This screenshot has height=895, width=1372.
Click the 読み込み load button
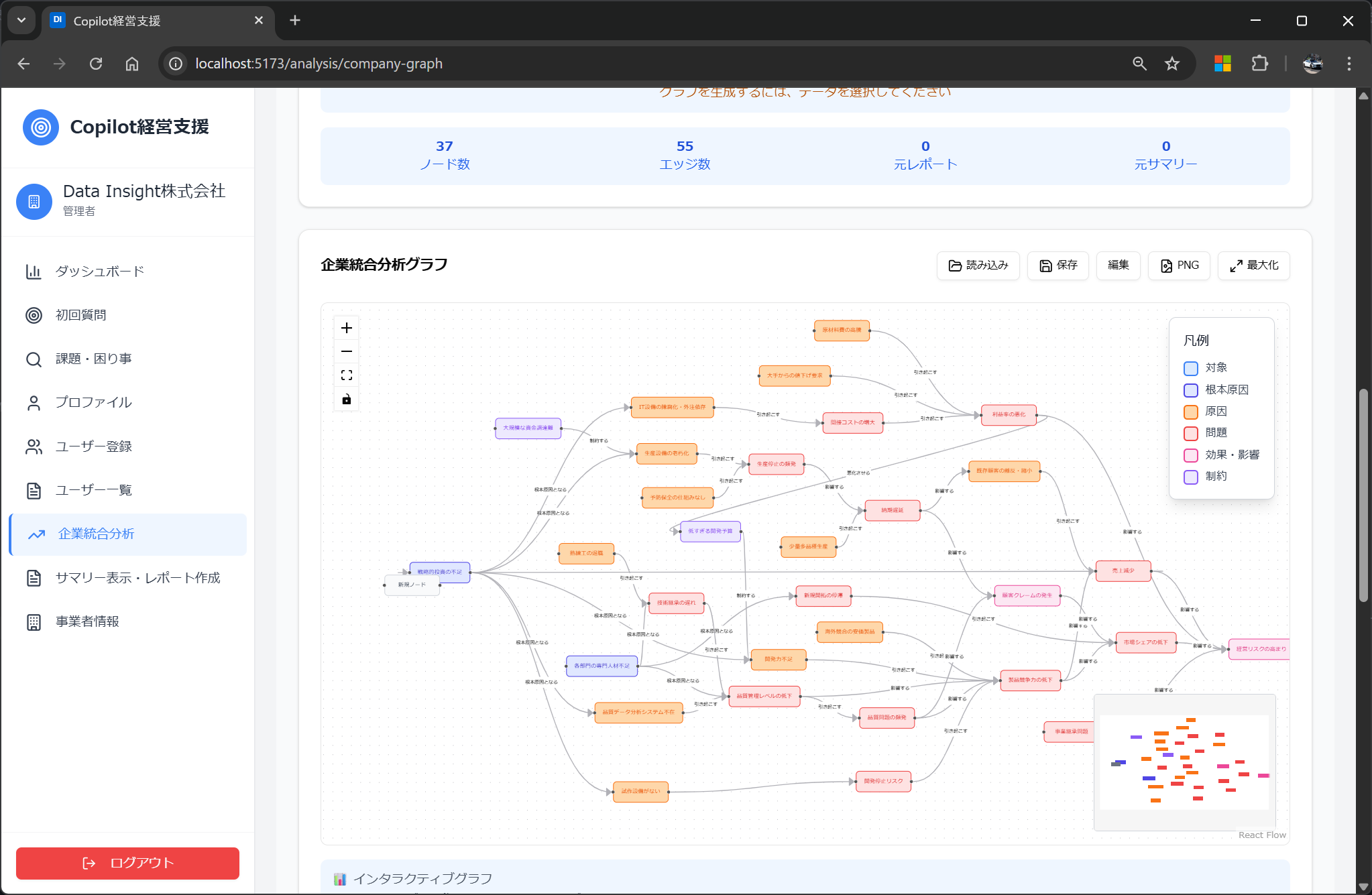(978, 265)
